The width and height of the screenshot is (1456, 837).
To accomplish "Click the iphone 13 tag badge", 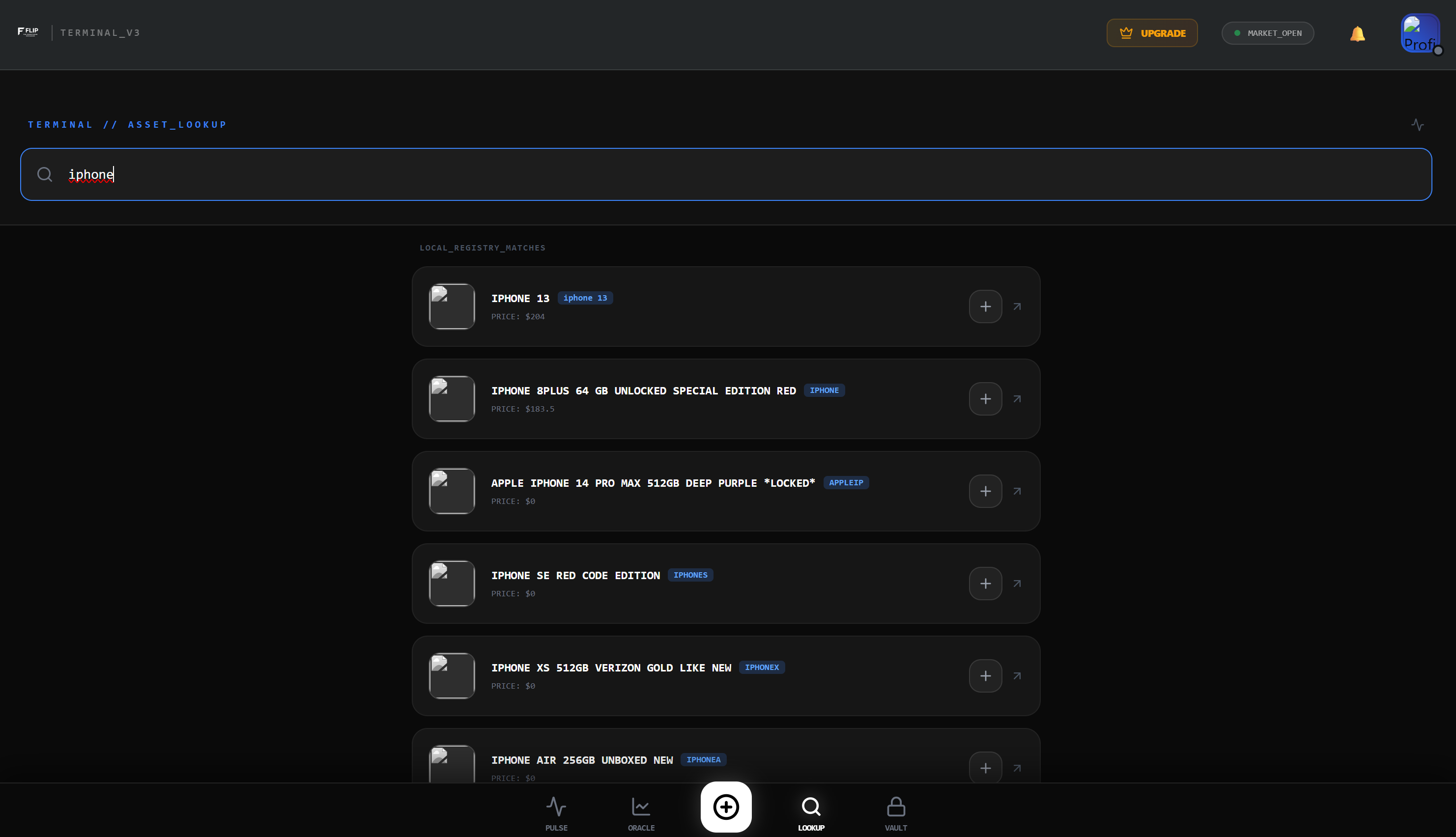I will click(x=585, y=298).
